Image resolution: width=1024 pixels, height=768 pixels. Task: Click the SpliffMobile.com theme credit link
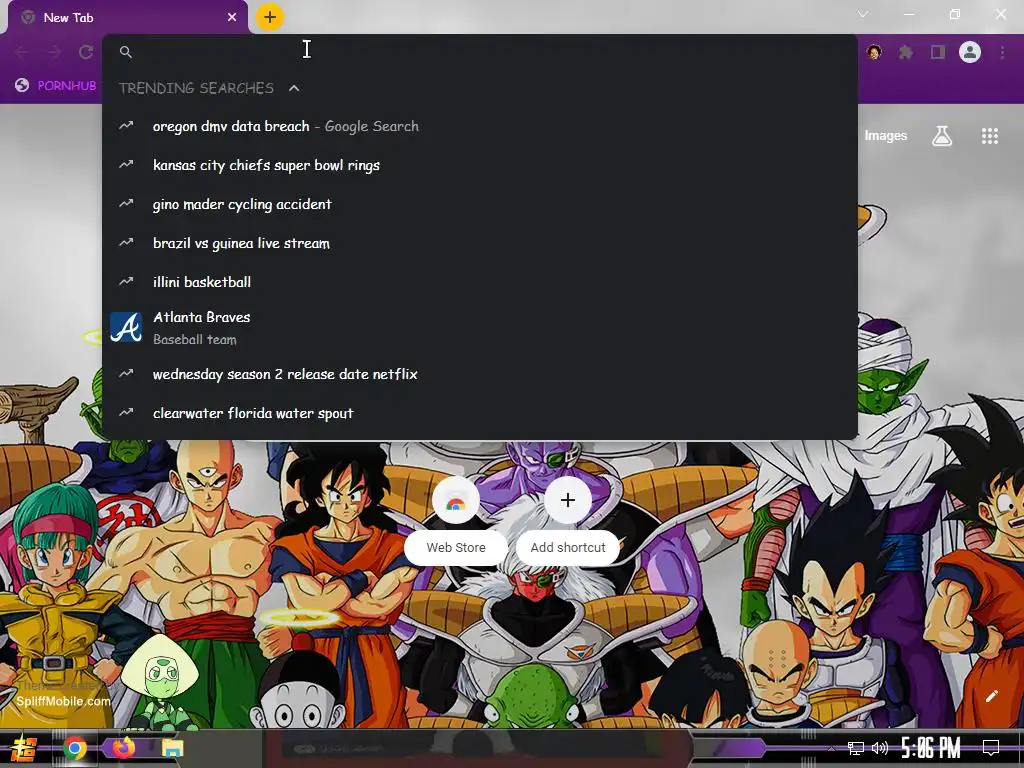pos(63,701)
